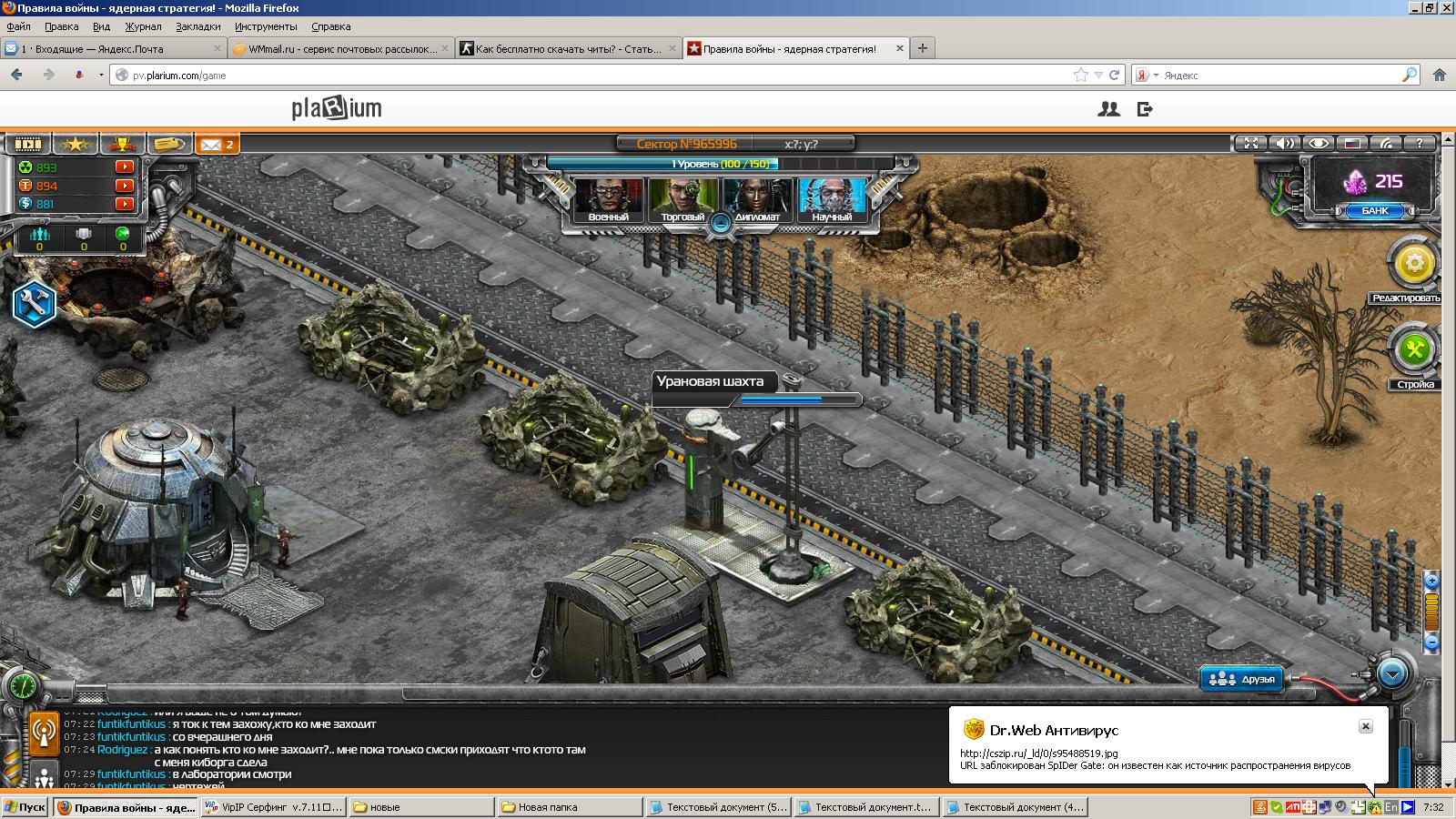The height and width of the screenshot is (819, 1456).
Task: Open the Инструменты menu
Action: point(266,26)
